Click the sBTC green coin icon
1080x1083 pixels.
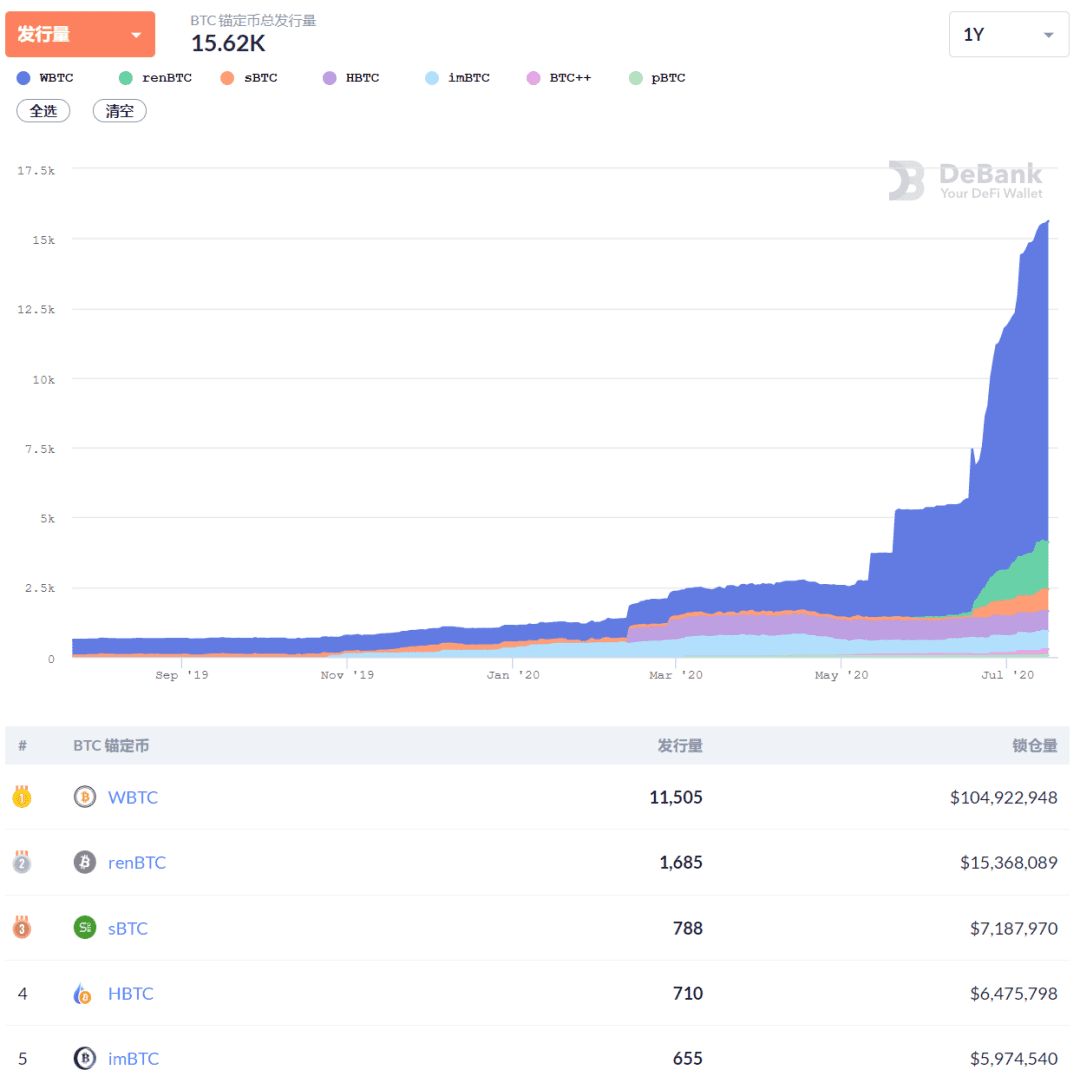(x=85, y=928)
